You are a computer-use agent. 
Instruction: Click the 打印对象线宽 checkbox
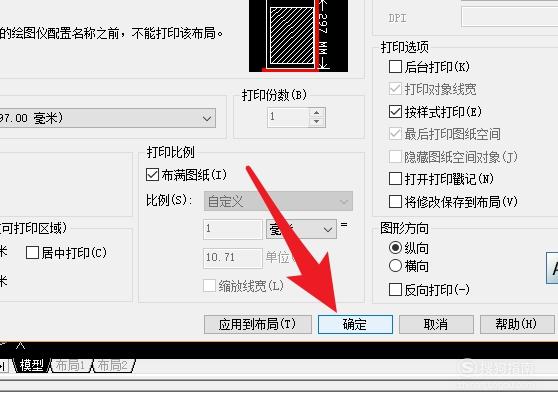(x=395, y=89)
